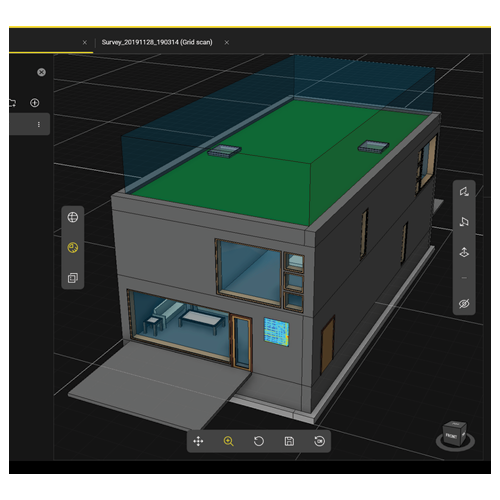Select the pan/move tool in bottom toolbar
Image resolution: width=500 pixels, height=500 pixels.
(198, 441)
